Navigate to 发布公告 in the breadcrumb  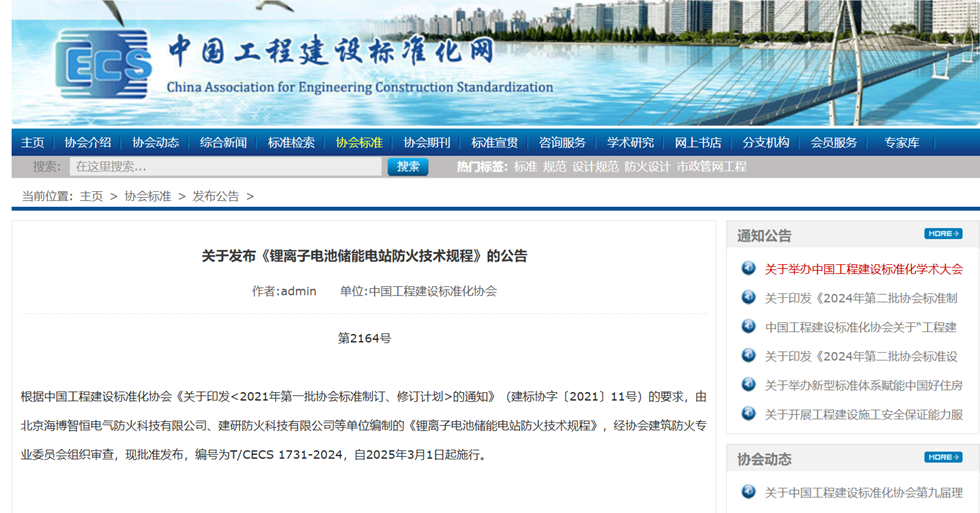(216, 196)
